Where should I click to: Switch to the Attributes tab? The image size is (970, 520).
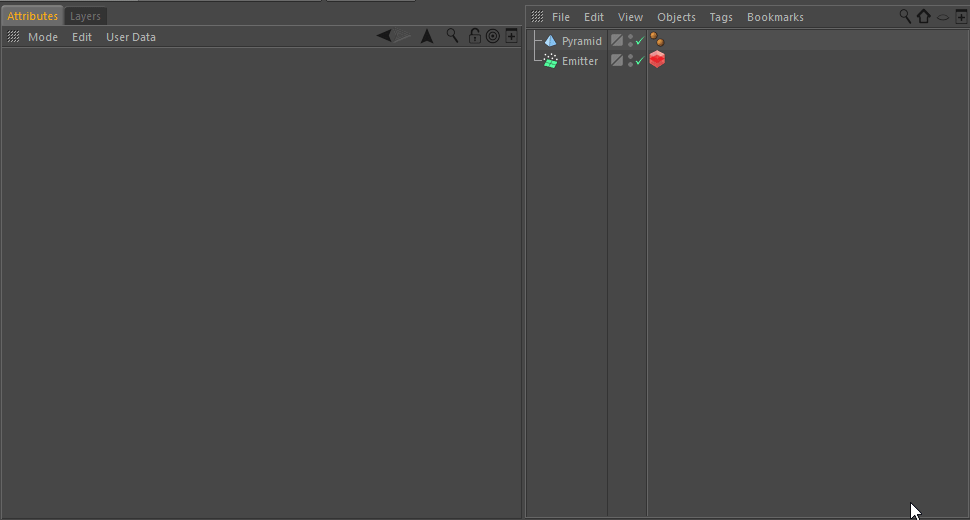32,16
